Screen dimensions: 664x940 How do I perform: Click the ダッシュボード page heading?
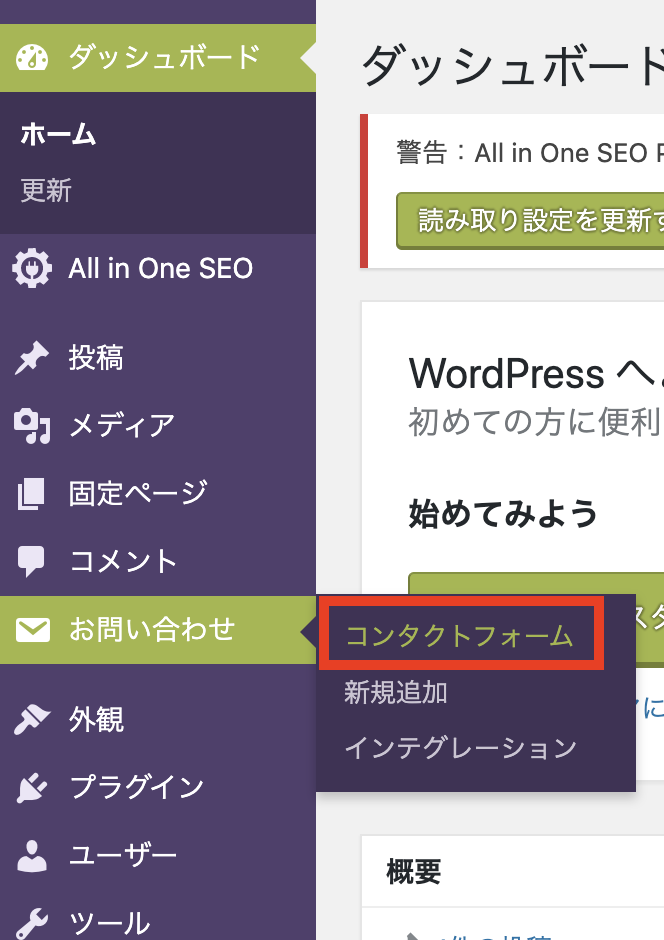click(513, 65)
